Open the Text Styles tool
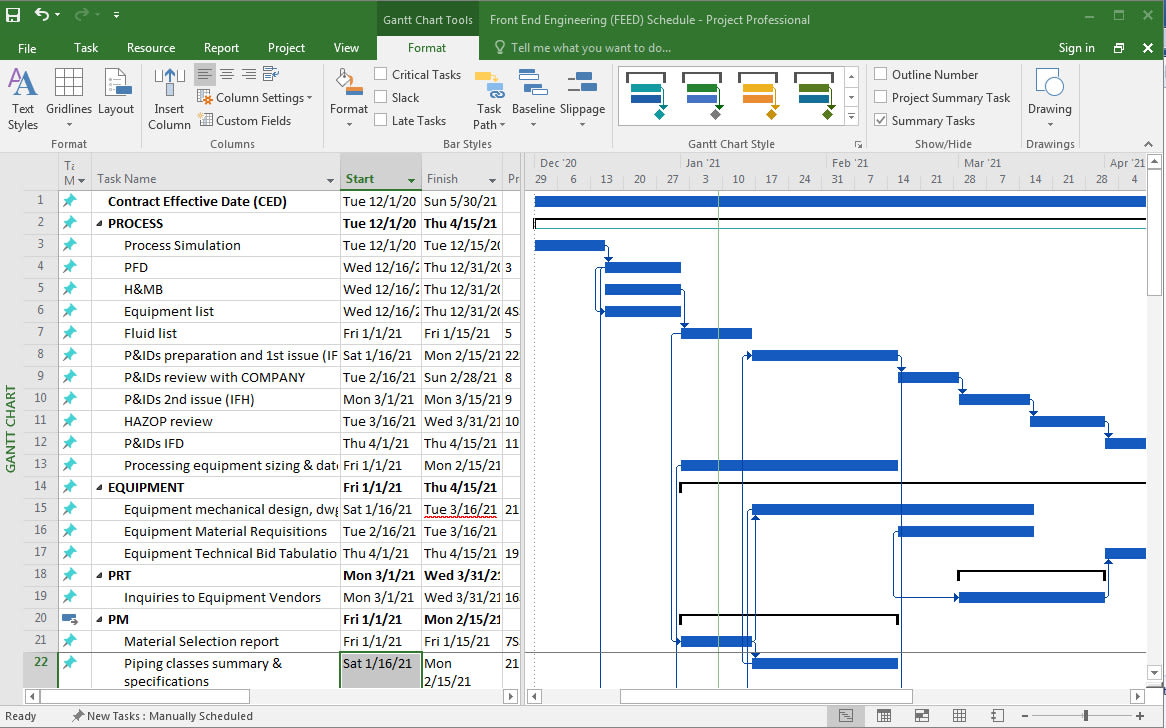The height and width of the screenshot is (728, 1166). [x=22, y=100]
